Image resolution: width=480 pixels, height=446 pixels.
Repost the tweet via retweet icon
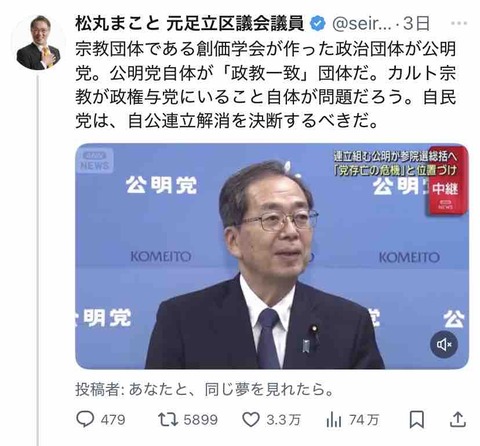pyautogui.click(x=168, y=419)
